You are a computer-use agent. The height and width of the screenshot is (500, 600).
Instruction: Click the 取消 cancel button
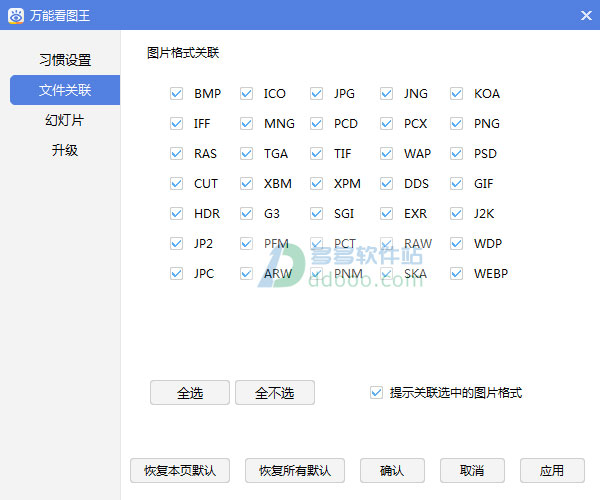tap(472, 471)
